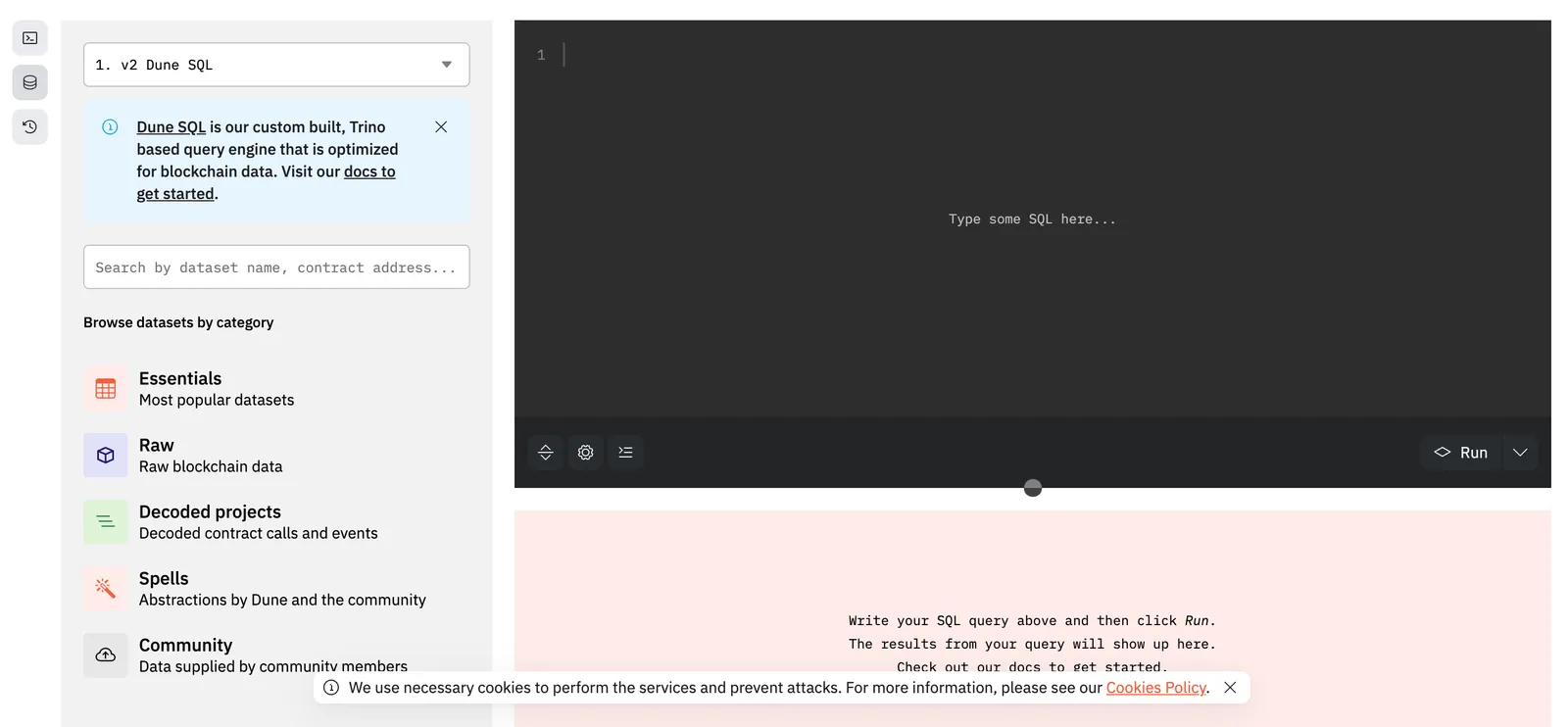Close the cookie notice banner
This screenshot has height=727, width=1568.
coord(1230,688)
